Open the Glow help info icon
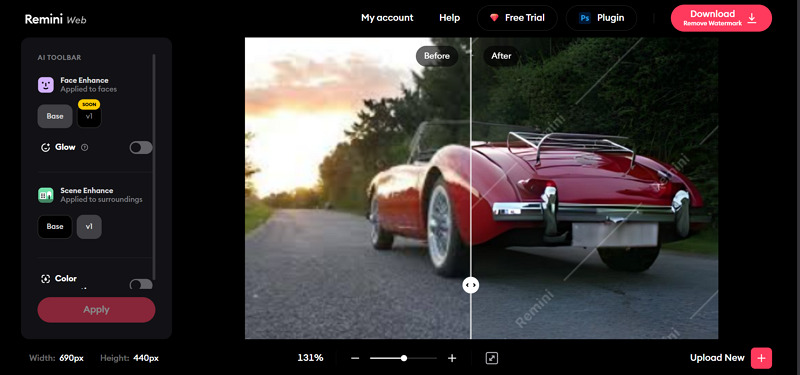Screen dimensions: 800x375 [x=85, y=147]
